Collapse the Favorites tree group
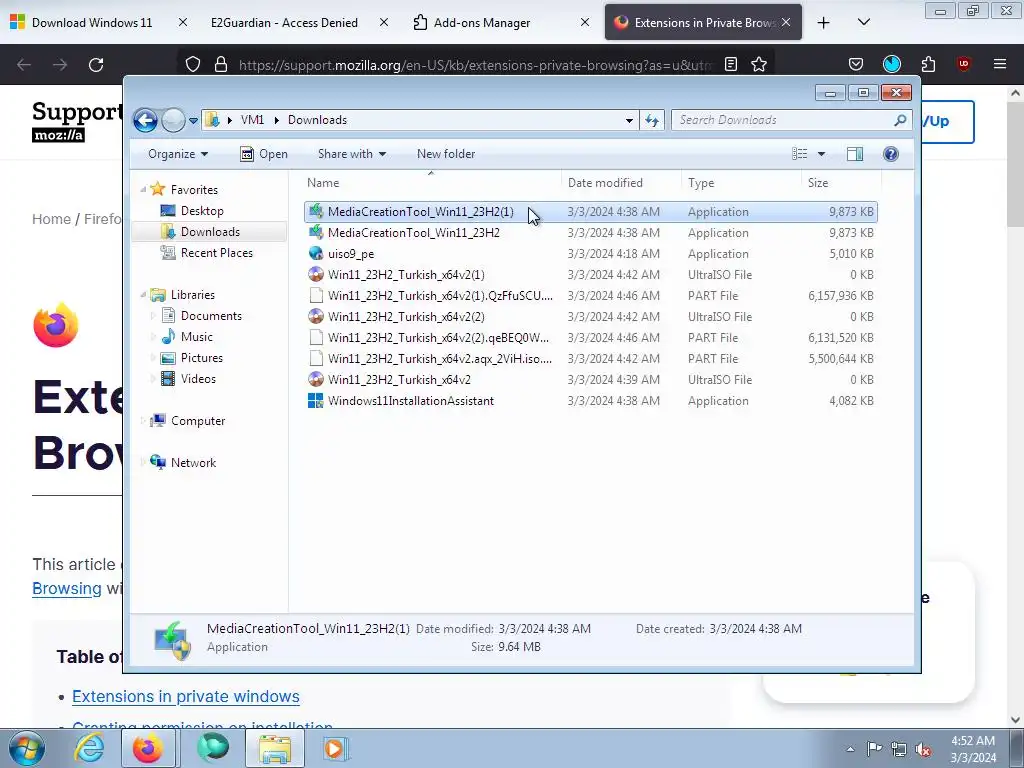The image size is (1024, 768). click(x=143, y=189)
